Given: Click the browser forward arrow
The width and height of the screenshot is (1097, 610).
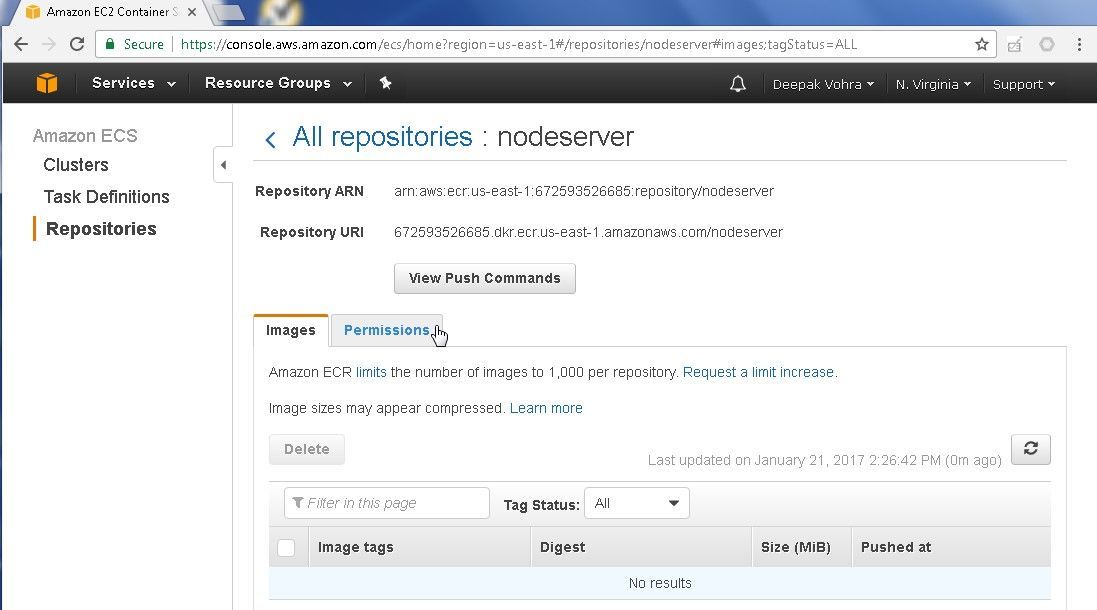Looking at the screenshot, I should [x=48, y=44].
